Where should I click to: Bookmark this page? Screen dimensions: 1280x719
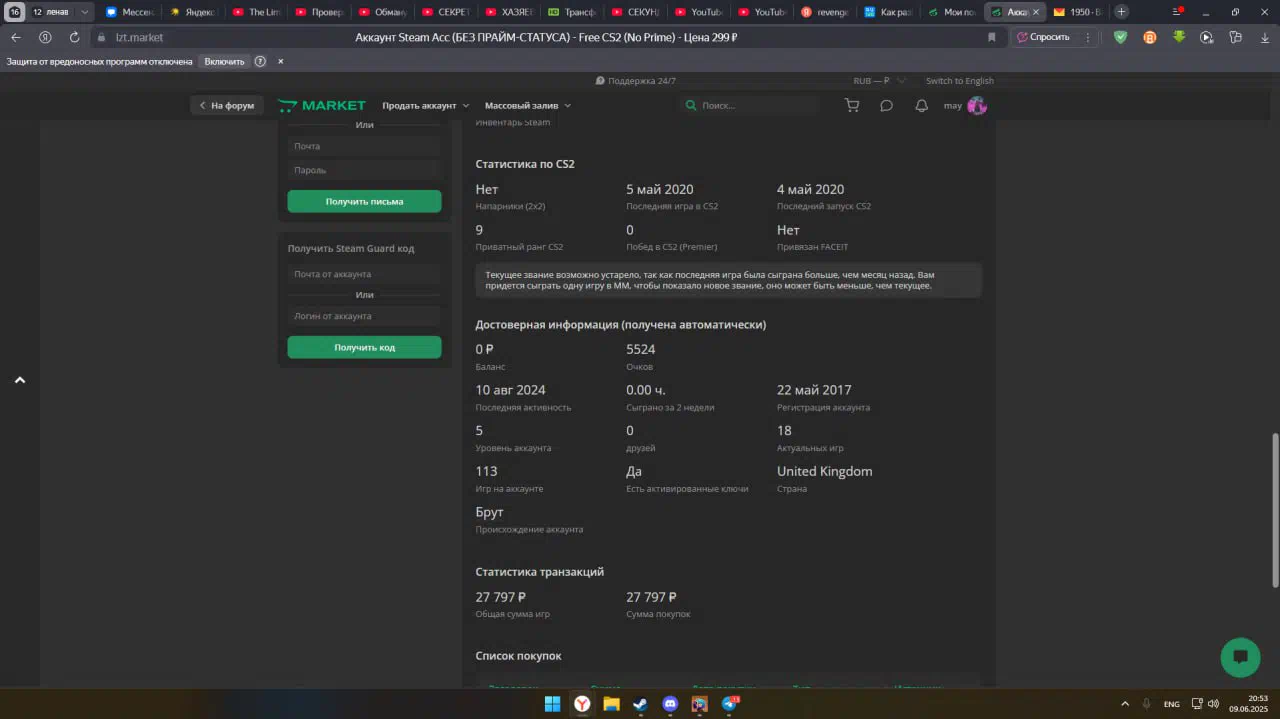click(992, 37)
